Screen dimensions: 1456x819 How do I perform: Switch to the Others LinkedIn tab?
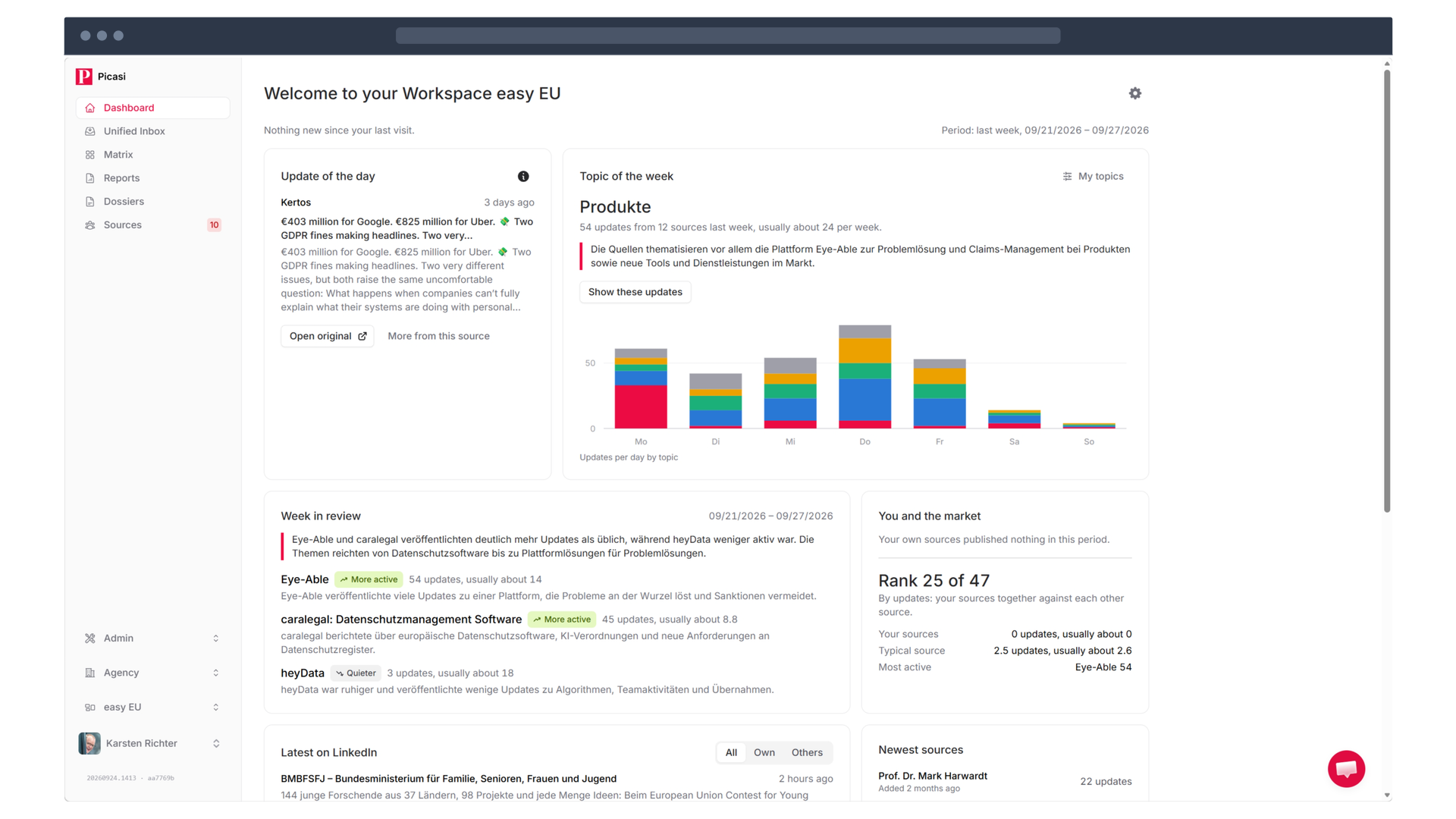[x=807, y=753]
